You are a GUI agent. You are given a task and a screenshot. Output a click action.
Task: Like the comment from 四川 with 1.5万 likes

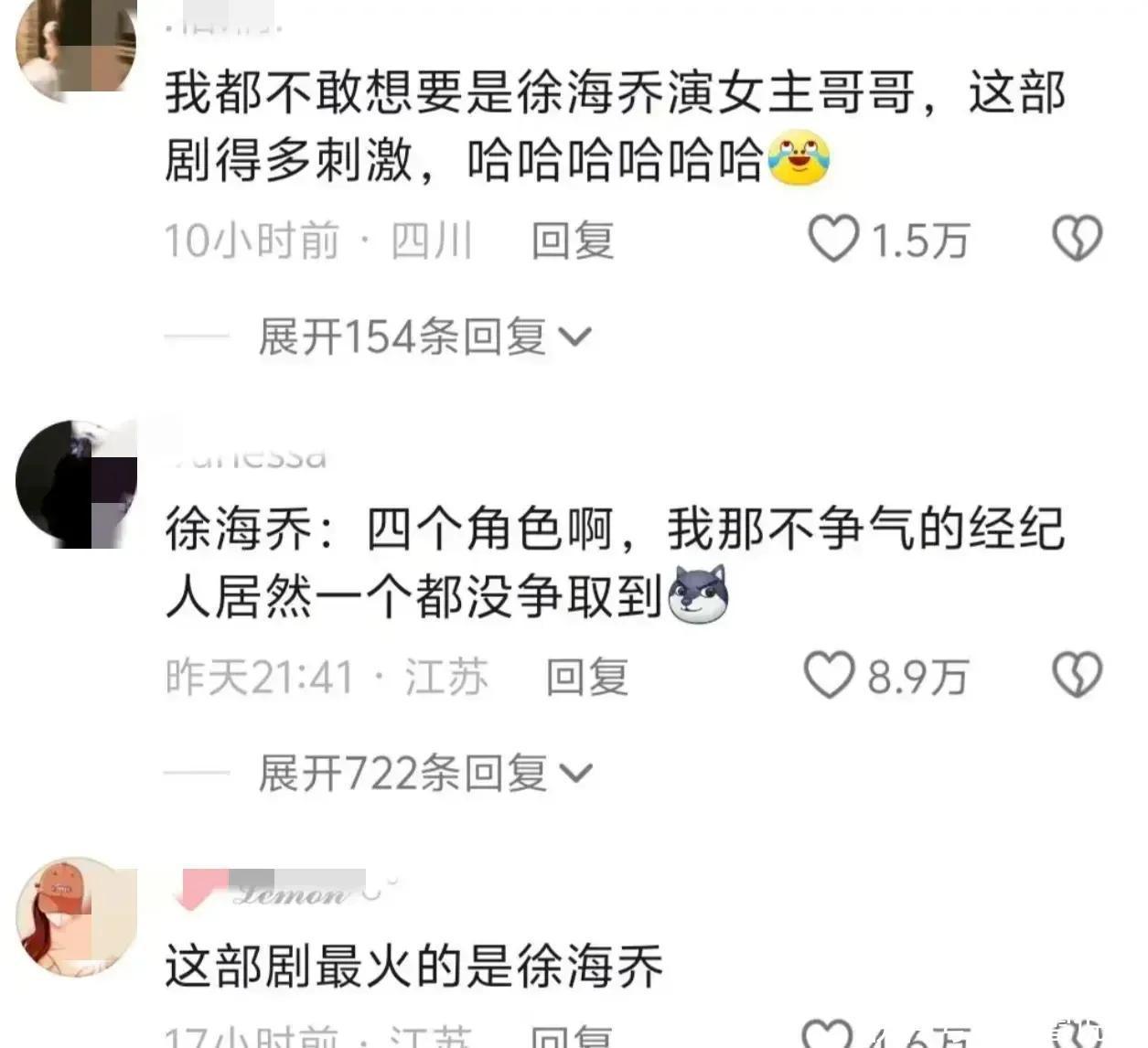(833, 239)
